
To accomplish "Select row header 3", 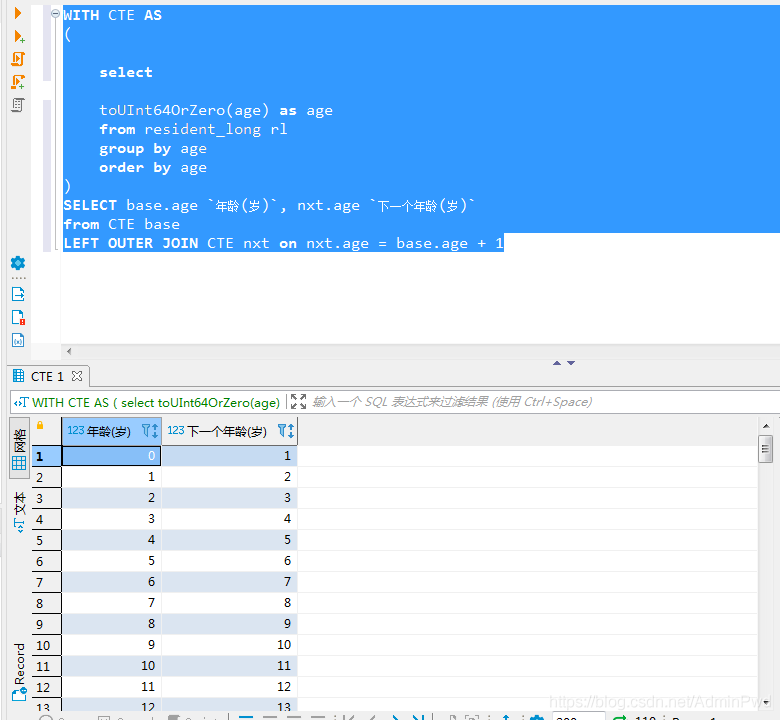I will 46,499.
